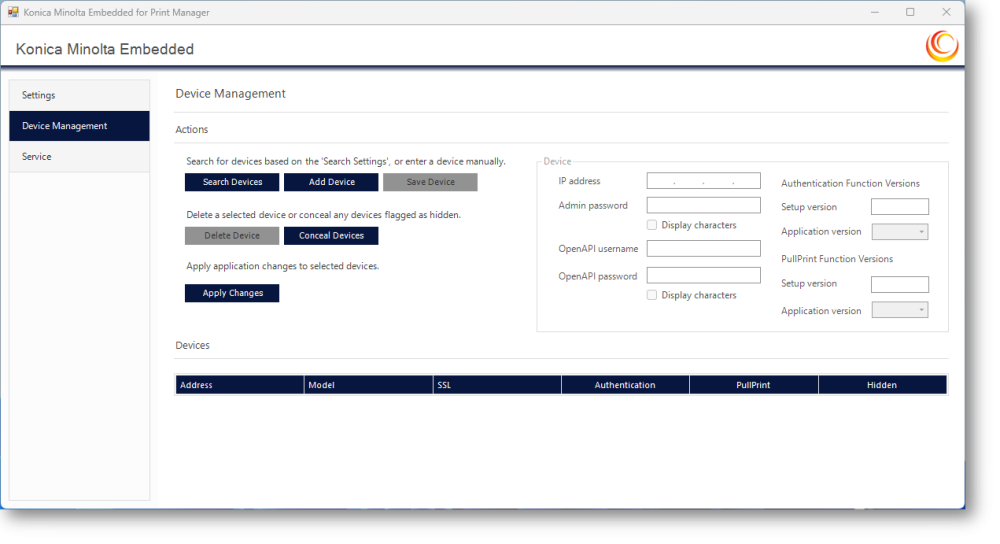Click the 'PullPrint Function Versions' label
The image size is (1000, 544).
[x=837, y=258]
